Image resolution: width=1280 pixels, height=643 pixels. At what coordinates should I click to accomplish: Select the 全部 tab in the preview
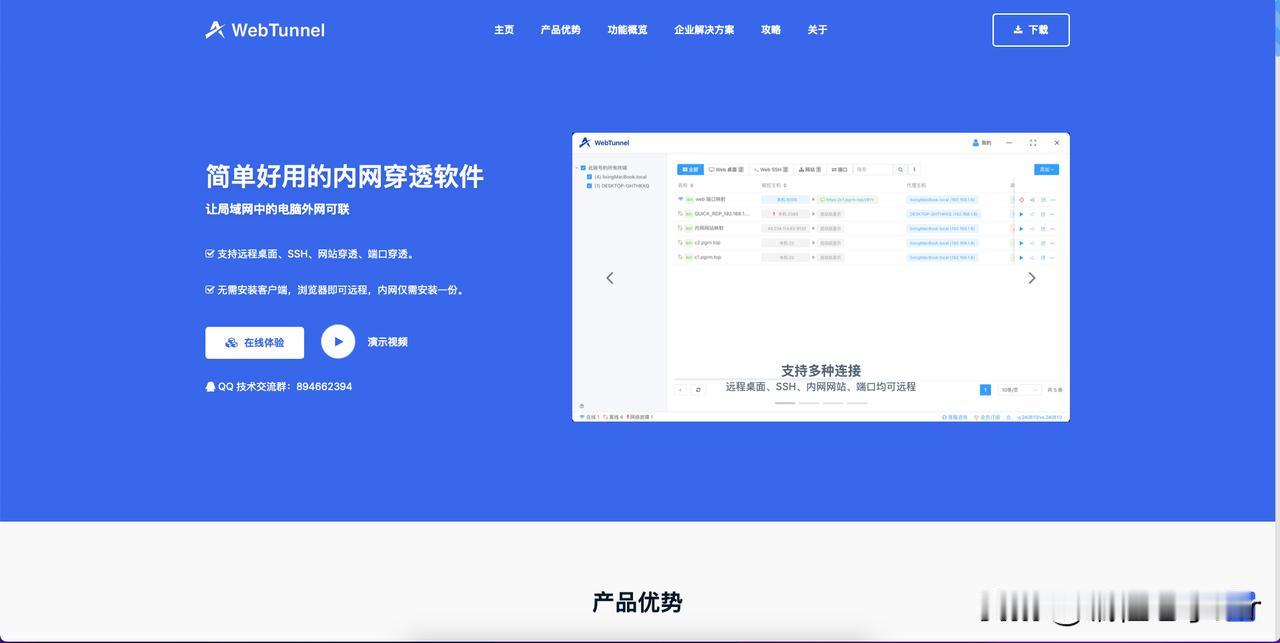[690, 170]
